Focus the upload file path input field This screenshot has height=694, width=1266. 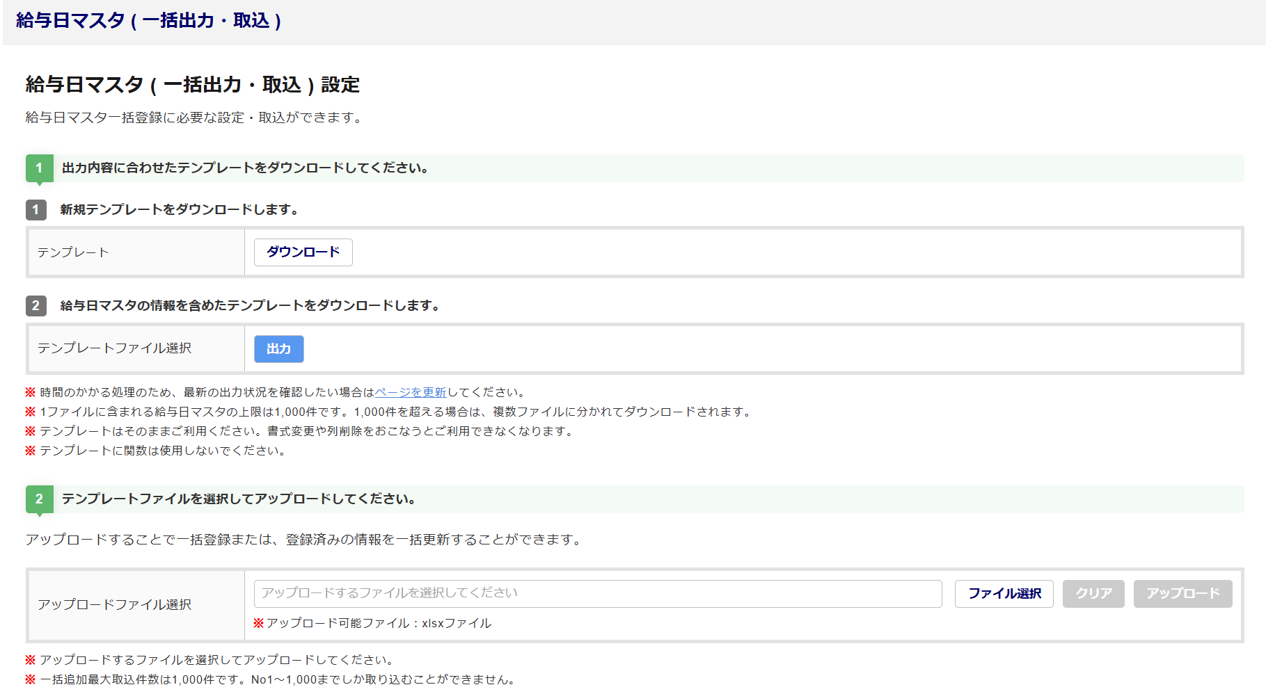coord(597,593)
